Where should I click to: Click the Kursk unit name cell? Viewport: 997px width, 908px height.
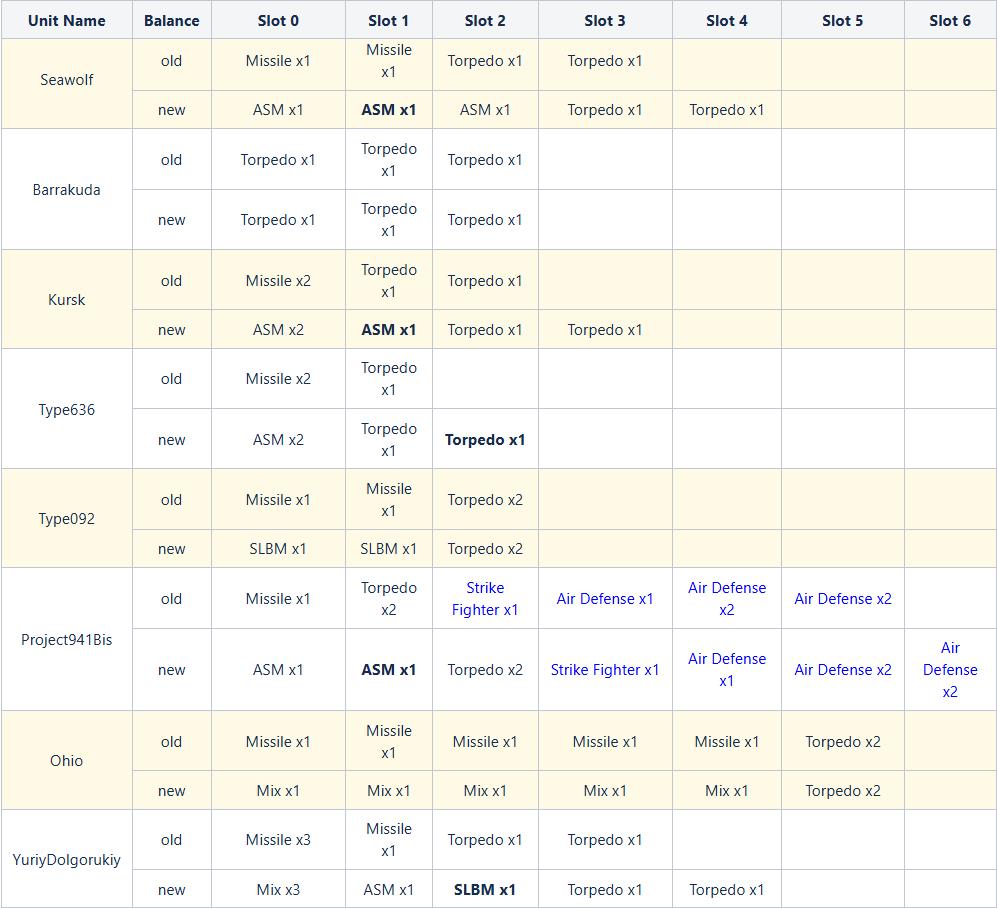pos(67,299)
